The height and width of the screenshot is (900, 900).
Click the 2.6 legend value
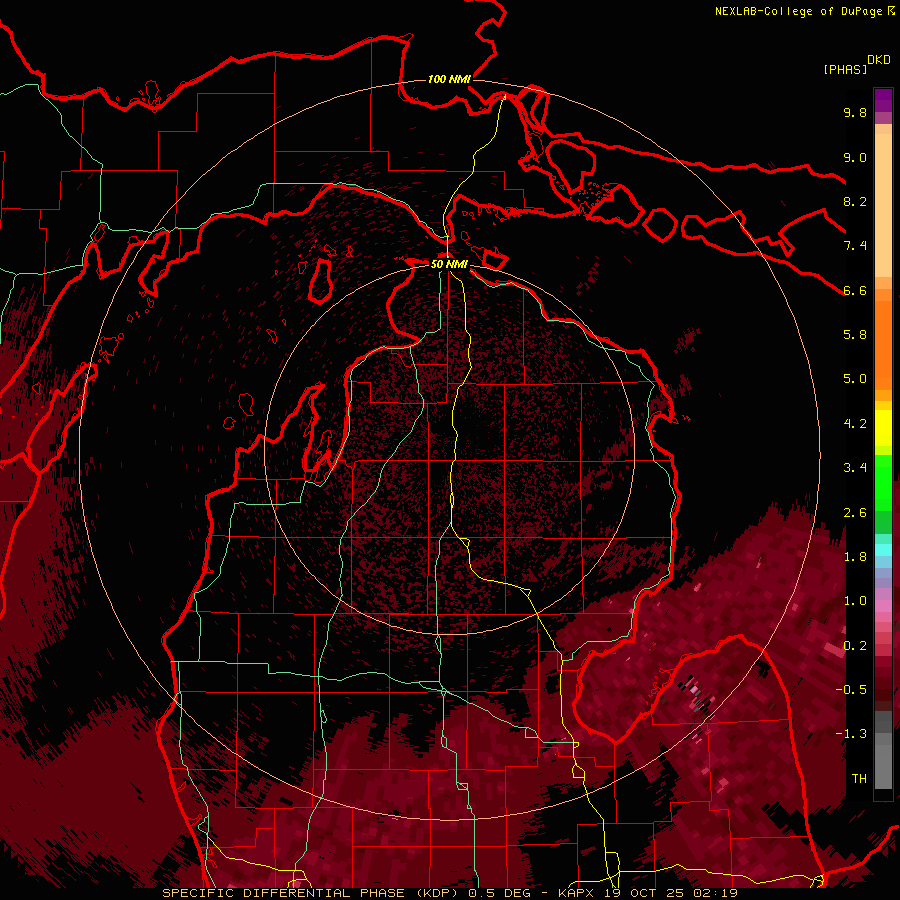(855, 513)
